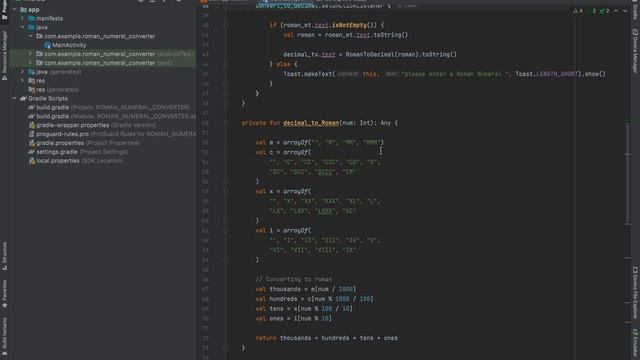Viewport: 640px width, 360px height.
Task: Expand the (test) package node
Action: click(30, 63)
